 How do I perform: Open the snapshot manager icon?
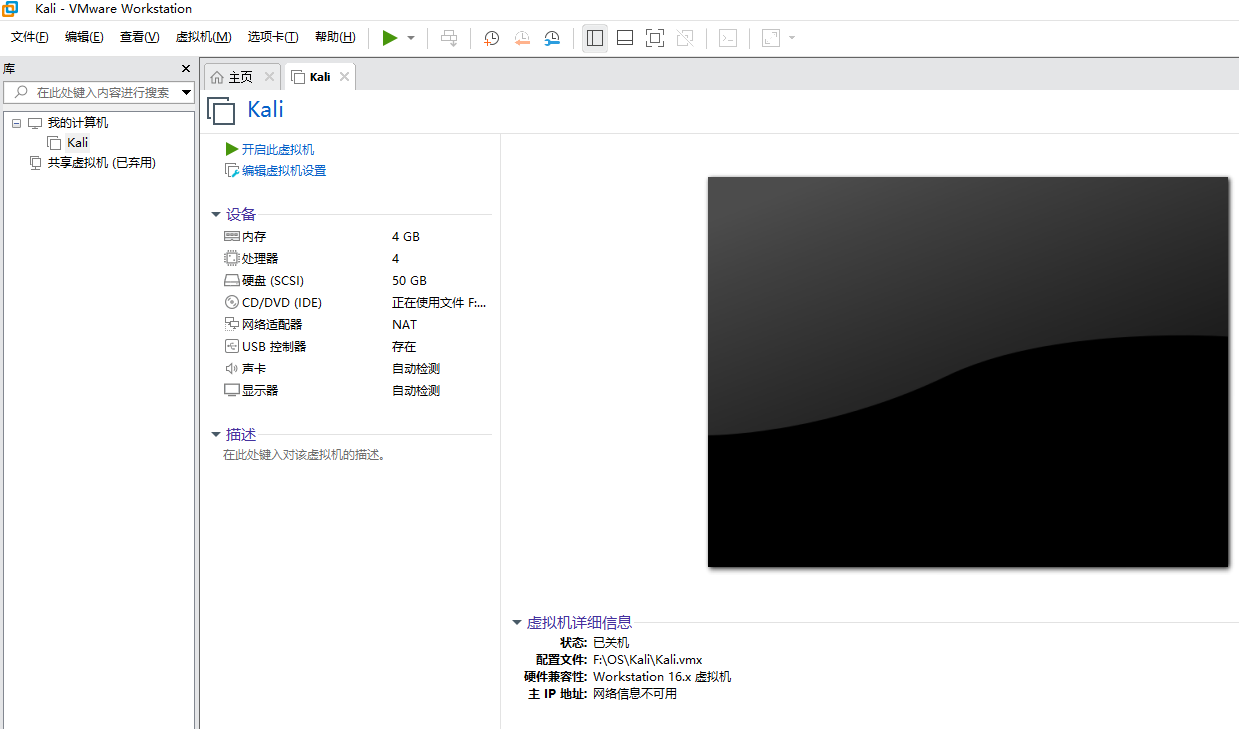click(x=552, y=38)
